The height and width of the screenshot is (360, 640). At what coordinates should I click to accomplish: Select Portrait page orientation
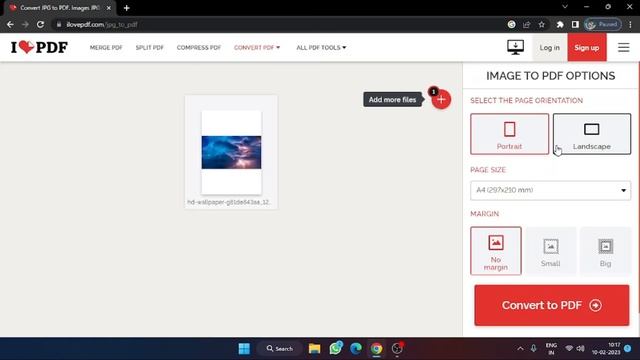(509, 134)
